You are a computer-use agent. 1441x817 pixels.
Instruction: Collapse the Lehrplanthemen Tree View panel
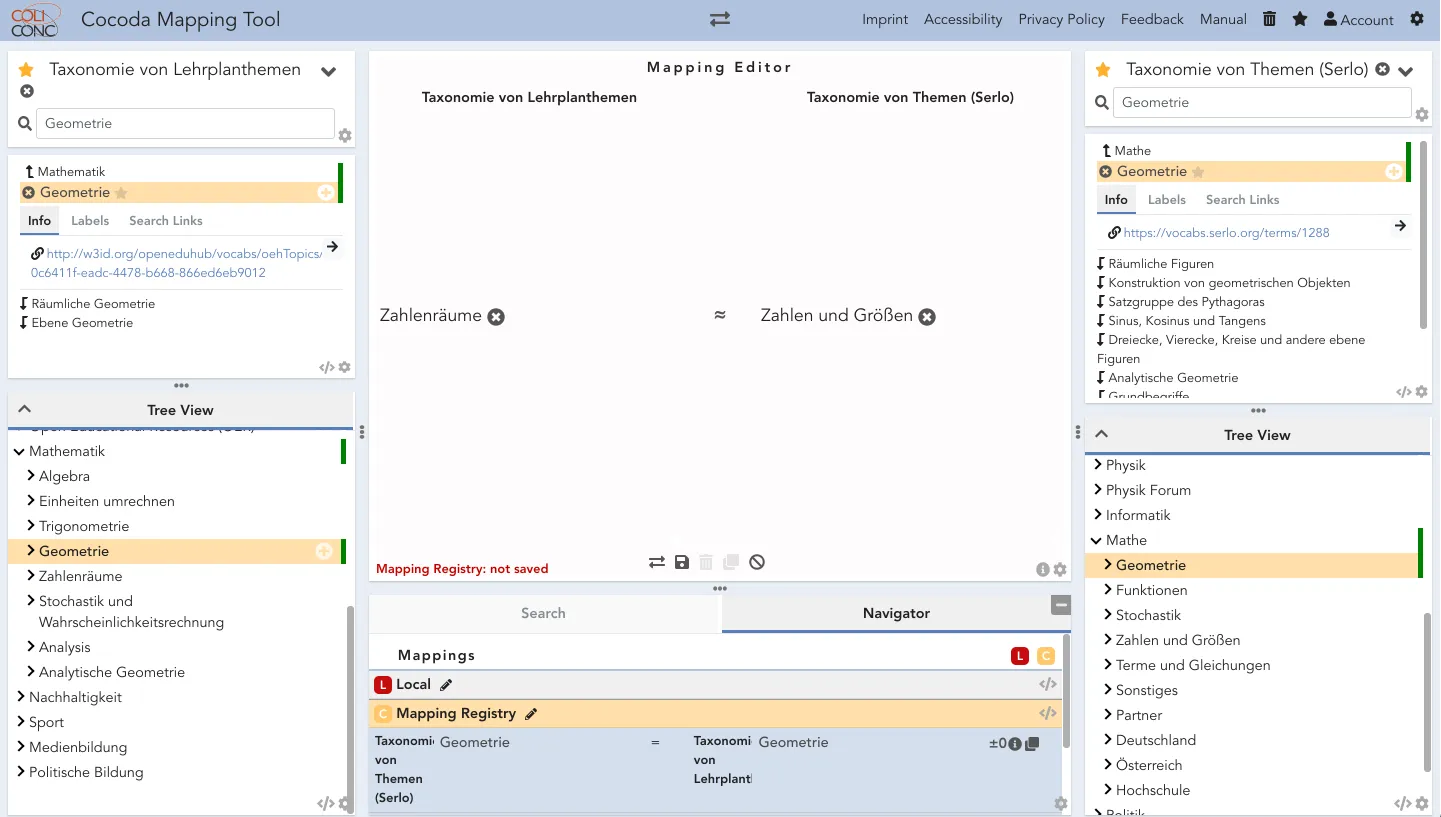(x=25, y=409)
